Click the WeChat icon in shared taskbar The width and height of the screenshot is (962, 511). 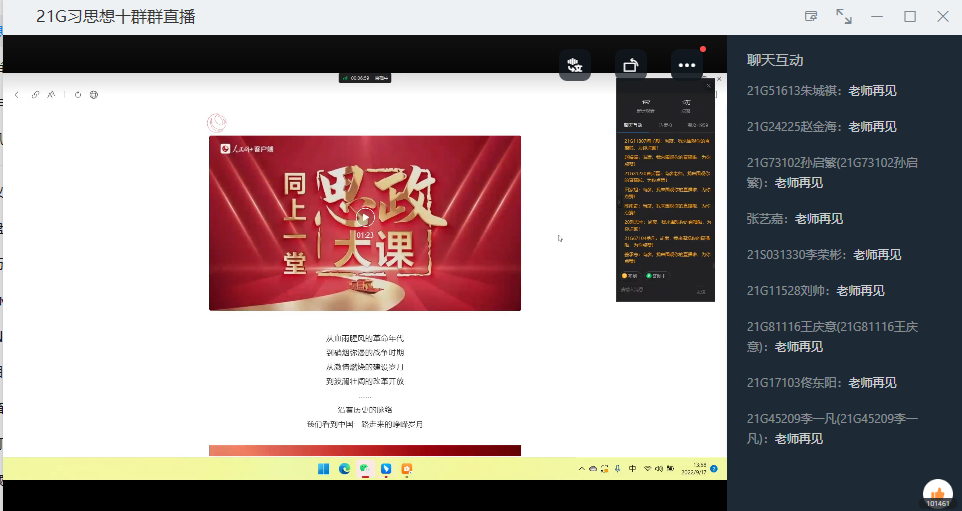pyautogui.click(x=365, y=469)
